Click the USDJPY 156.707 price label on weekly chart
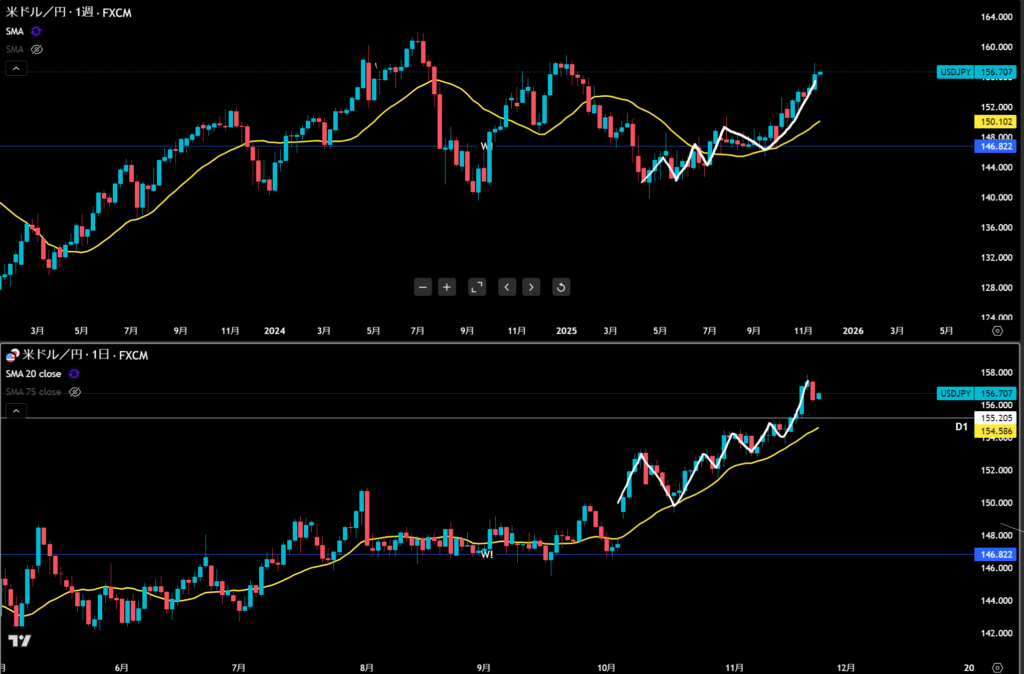 pos(964,72)
